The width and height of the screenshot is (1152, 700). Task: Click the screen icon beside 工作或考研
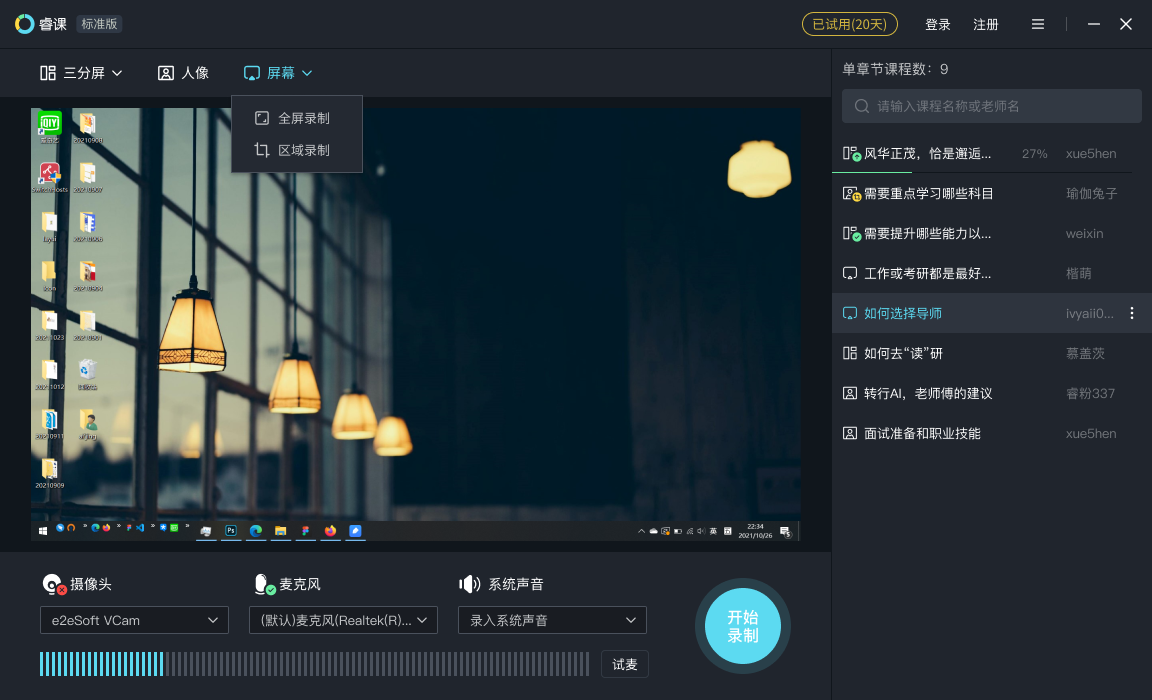[850, 273]
